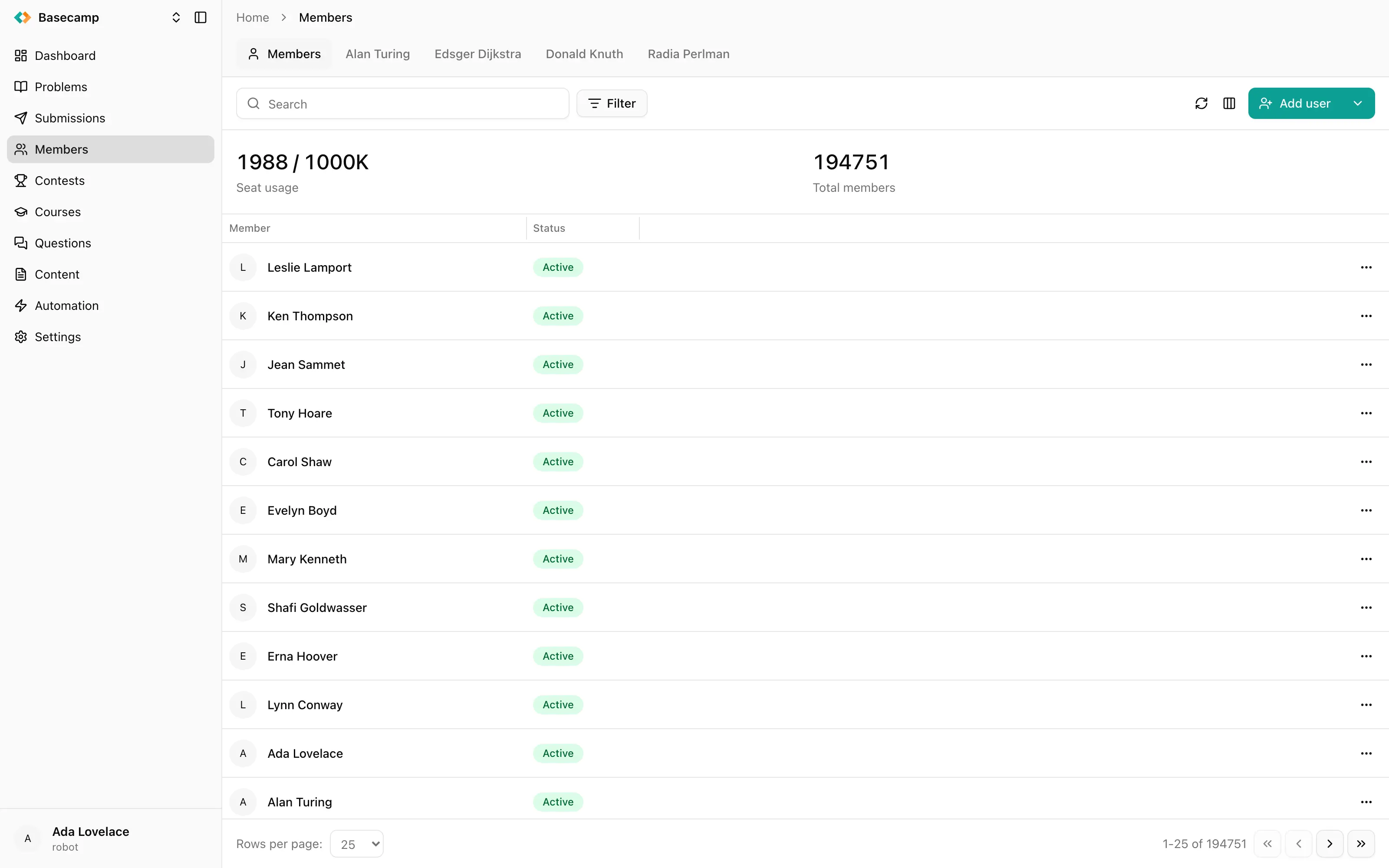The height and width of the screenshot is (868, 1389).
Task: Expand the Add user dropdown arrow
Action: pos(1358,103)
